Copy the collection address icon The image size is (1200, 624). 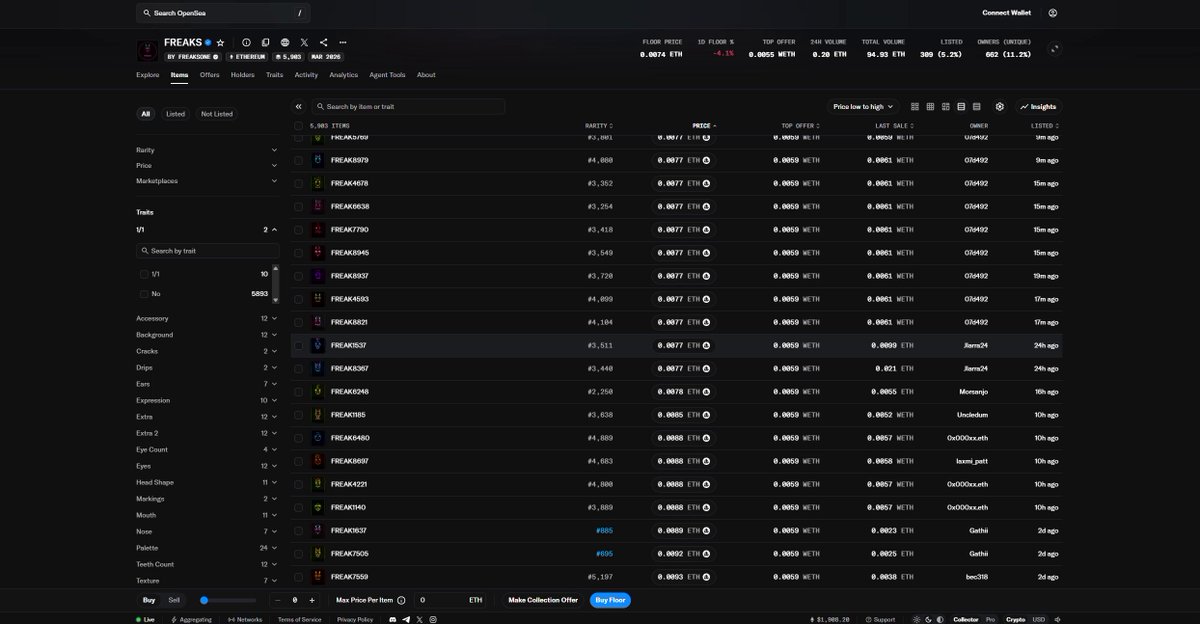tap(266, 43)
